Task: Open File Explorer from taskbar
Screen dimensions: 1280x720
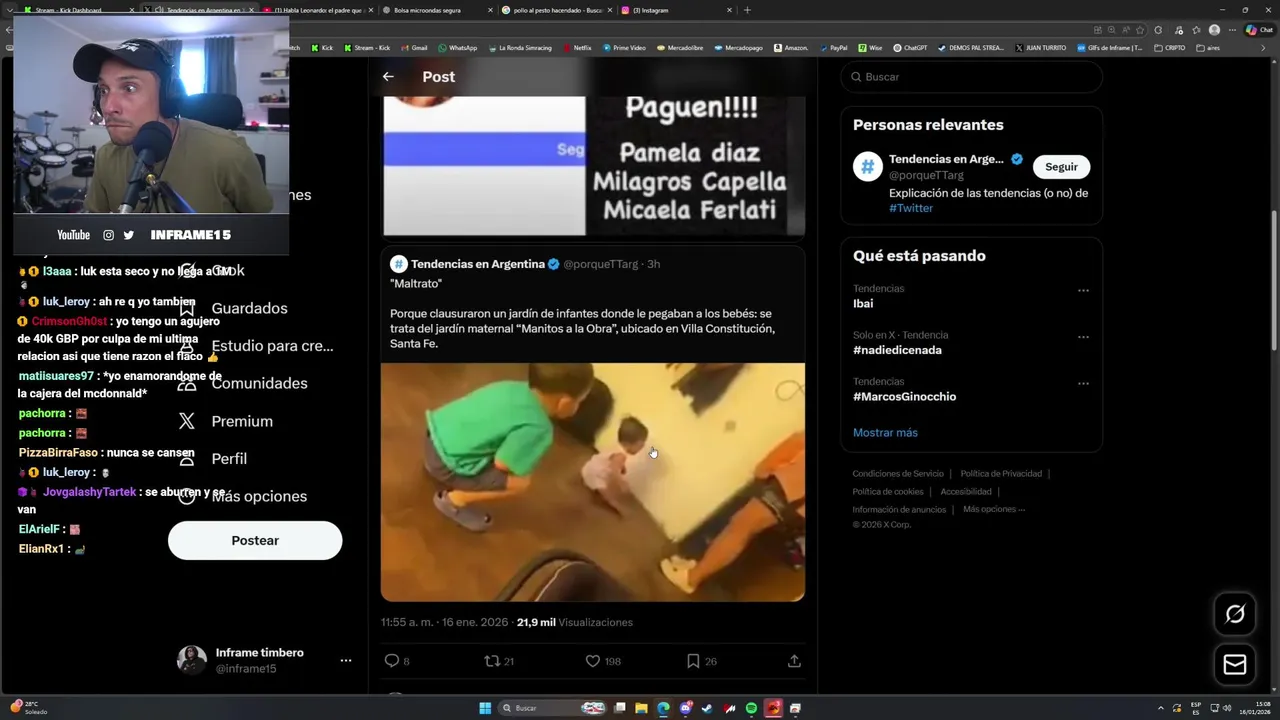Action: tap(641, 708)
